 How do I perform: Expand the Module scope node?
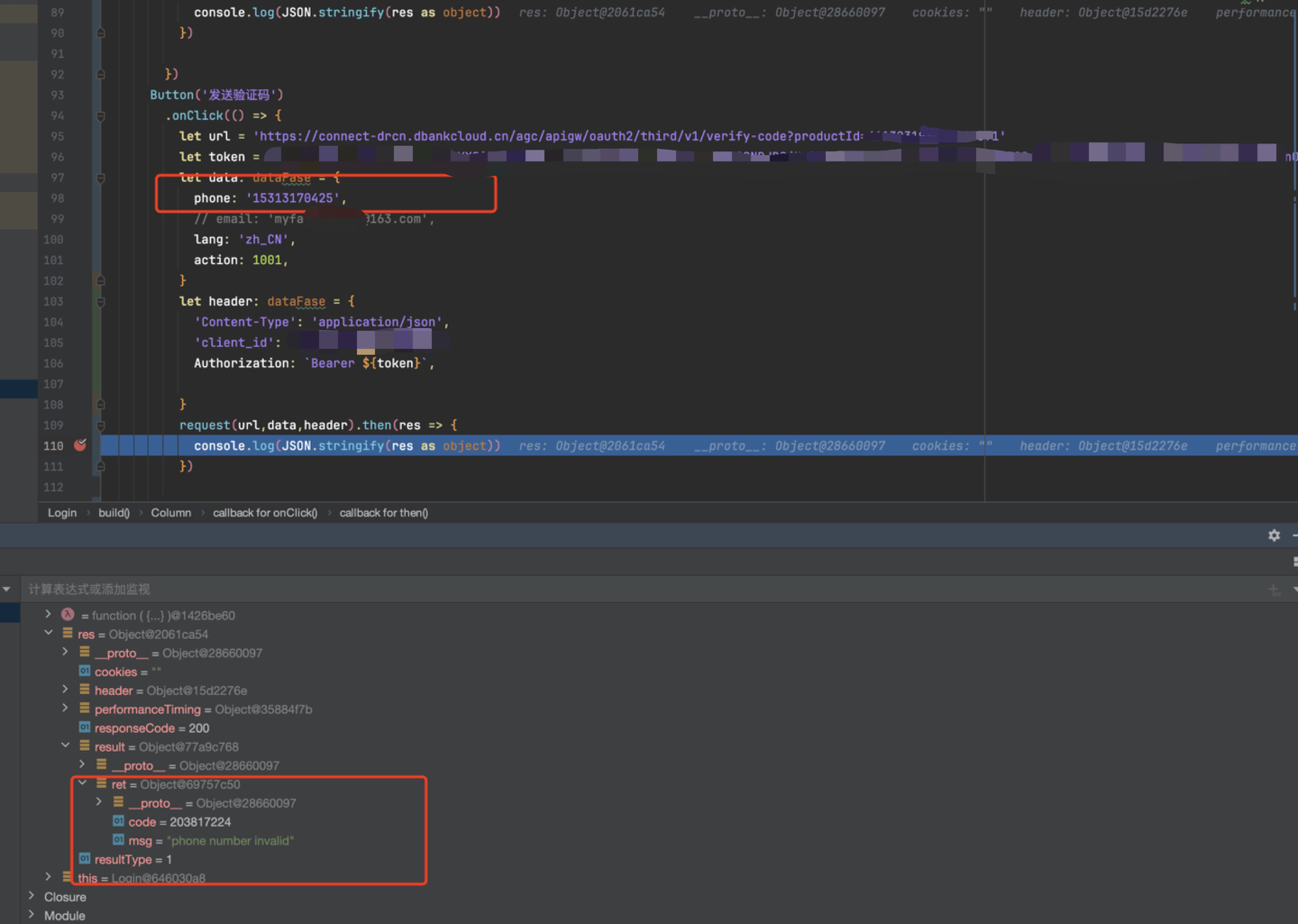[x=32, y=915]
